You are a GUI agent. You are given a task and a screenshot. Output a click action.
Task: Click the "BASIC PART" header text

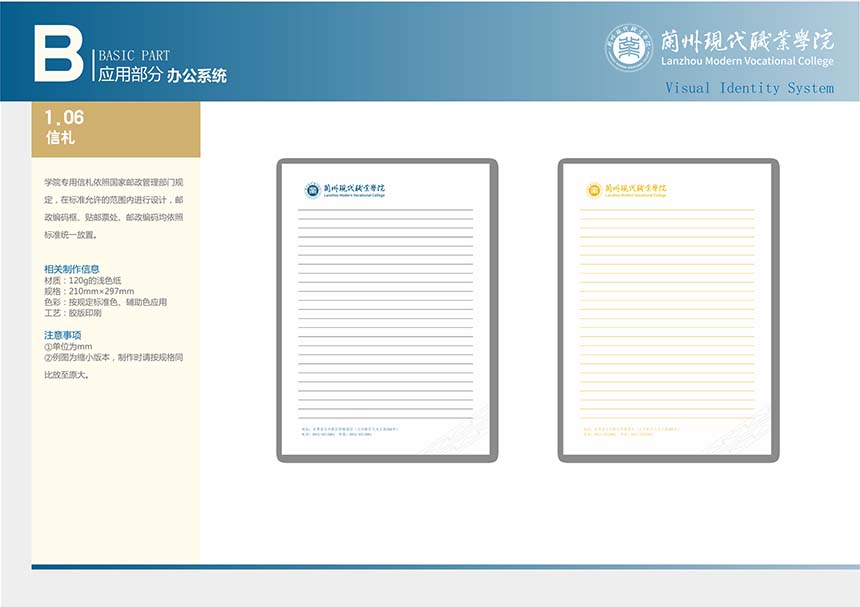(133, 56)
